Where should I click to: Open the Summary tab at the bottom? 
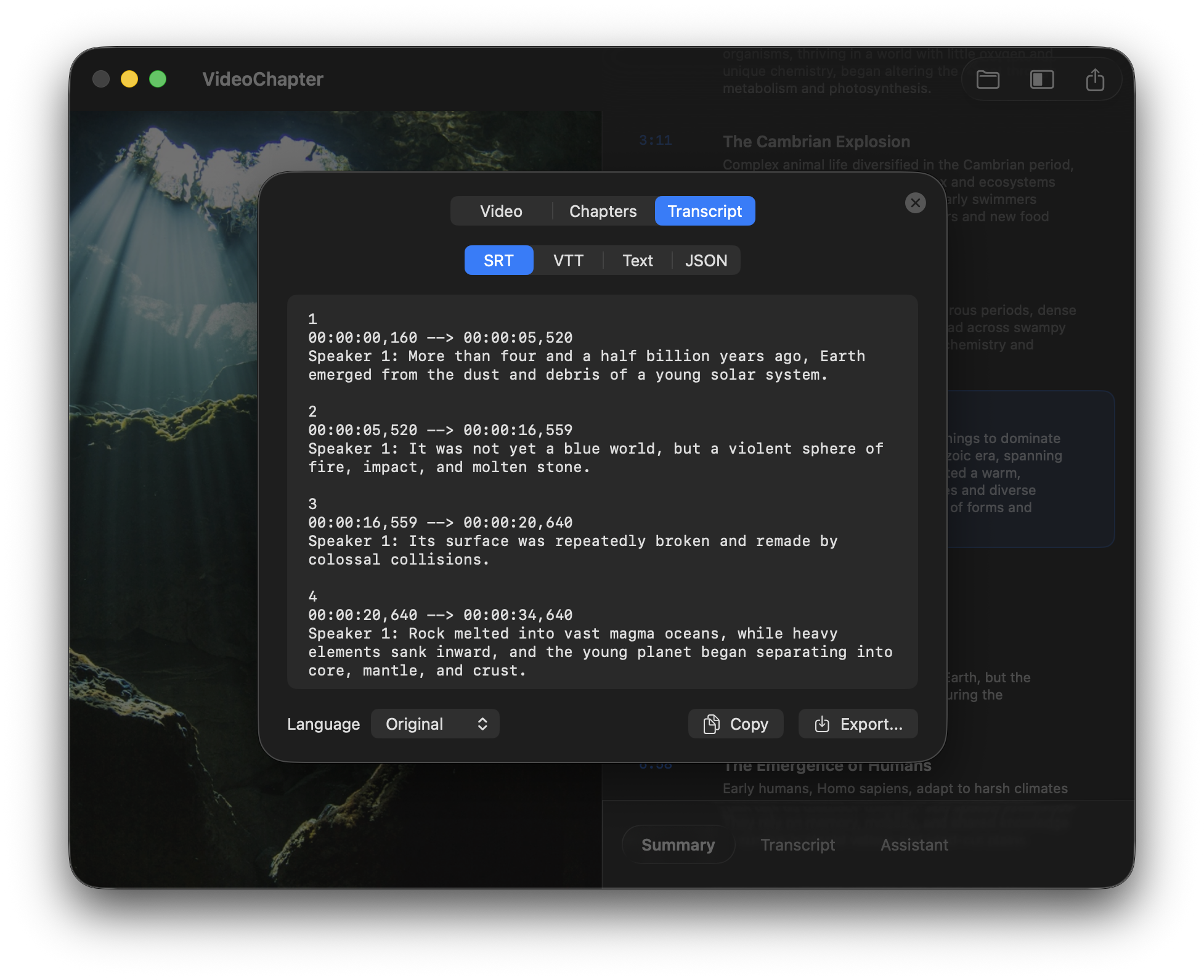pos(677,844)
